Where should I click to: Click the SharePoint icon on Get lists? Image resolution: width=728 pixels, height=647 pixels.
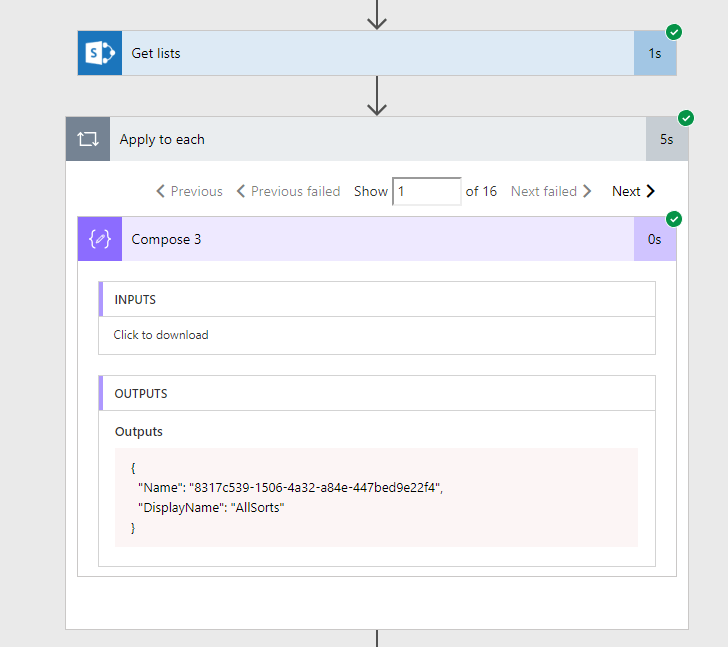[x=100, y=53]
